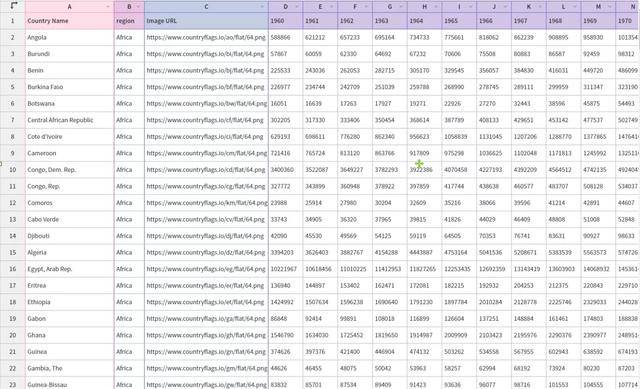Click the select-all corner icon

[x=13, y=6]
